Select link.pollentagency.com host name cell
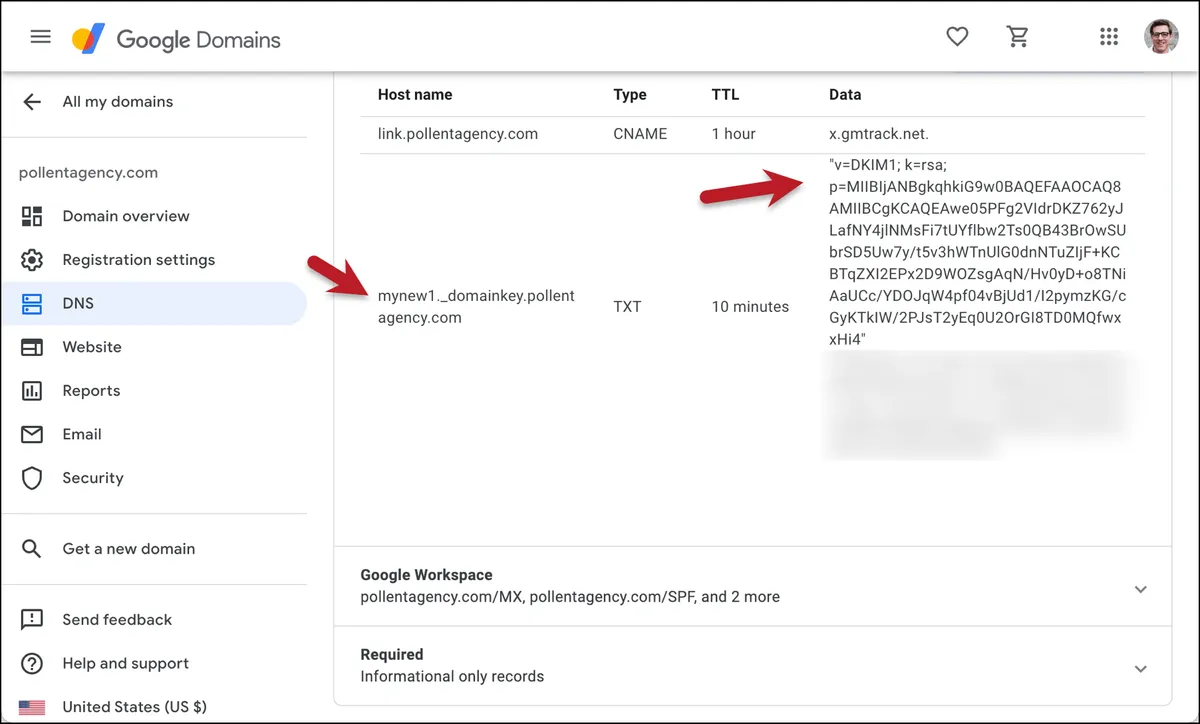Viewport: 1200px width, 724px height. (458, 134)
